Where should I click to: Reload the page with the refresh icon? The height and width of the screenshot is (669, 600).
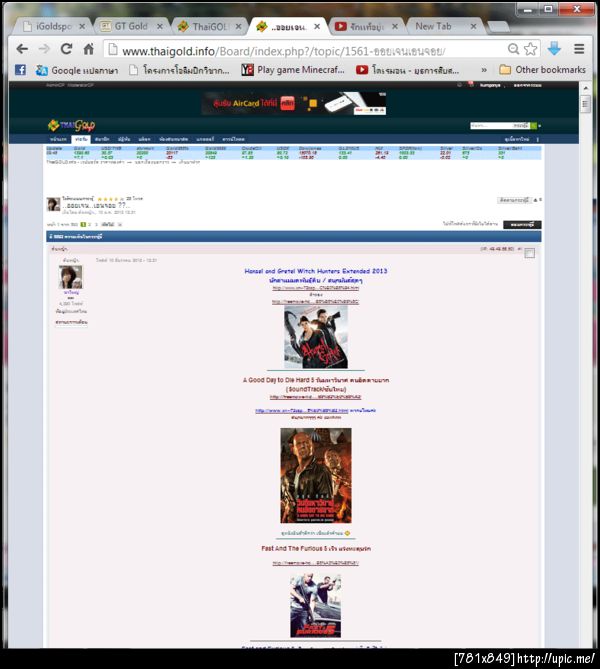[x=66, y=49]
